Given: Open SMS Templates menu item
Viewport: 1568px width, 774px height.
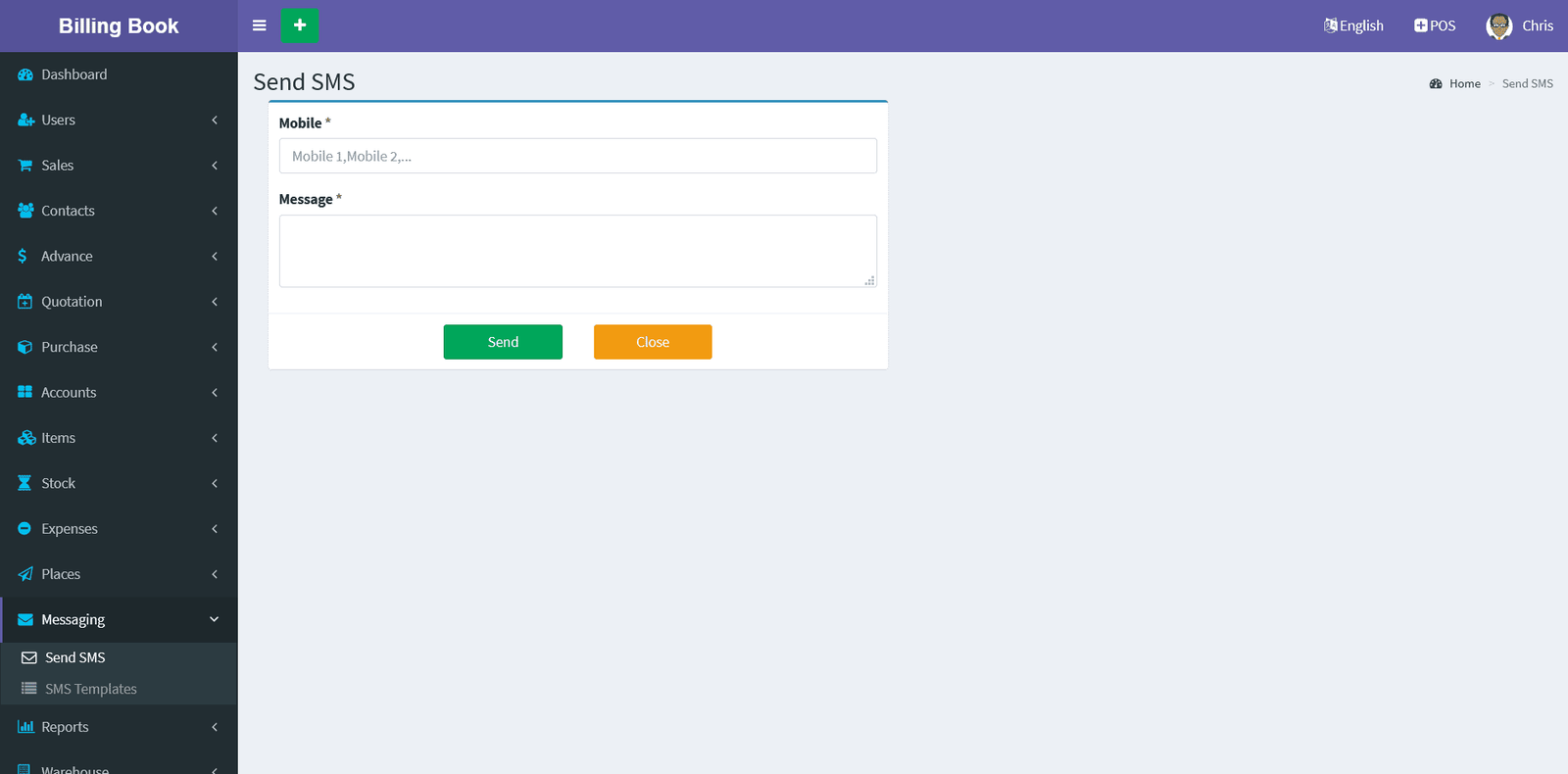Looking at the screenshot, I should (90, 689).
